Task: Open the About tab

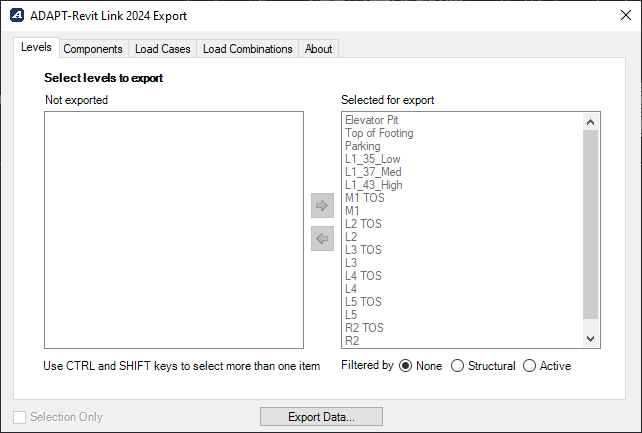Action: click(318, 49)
